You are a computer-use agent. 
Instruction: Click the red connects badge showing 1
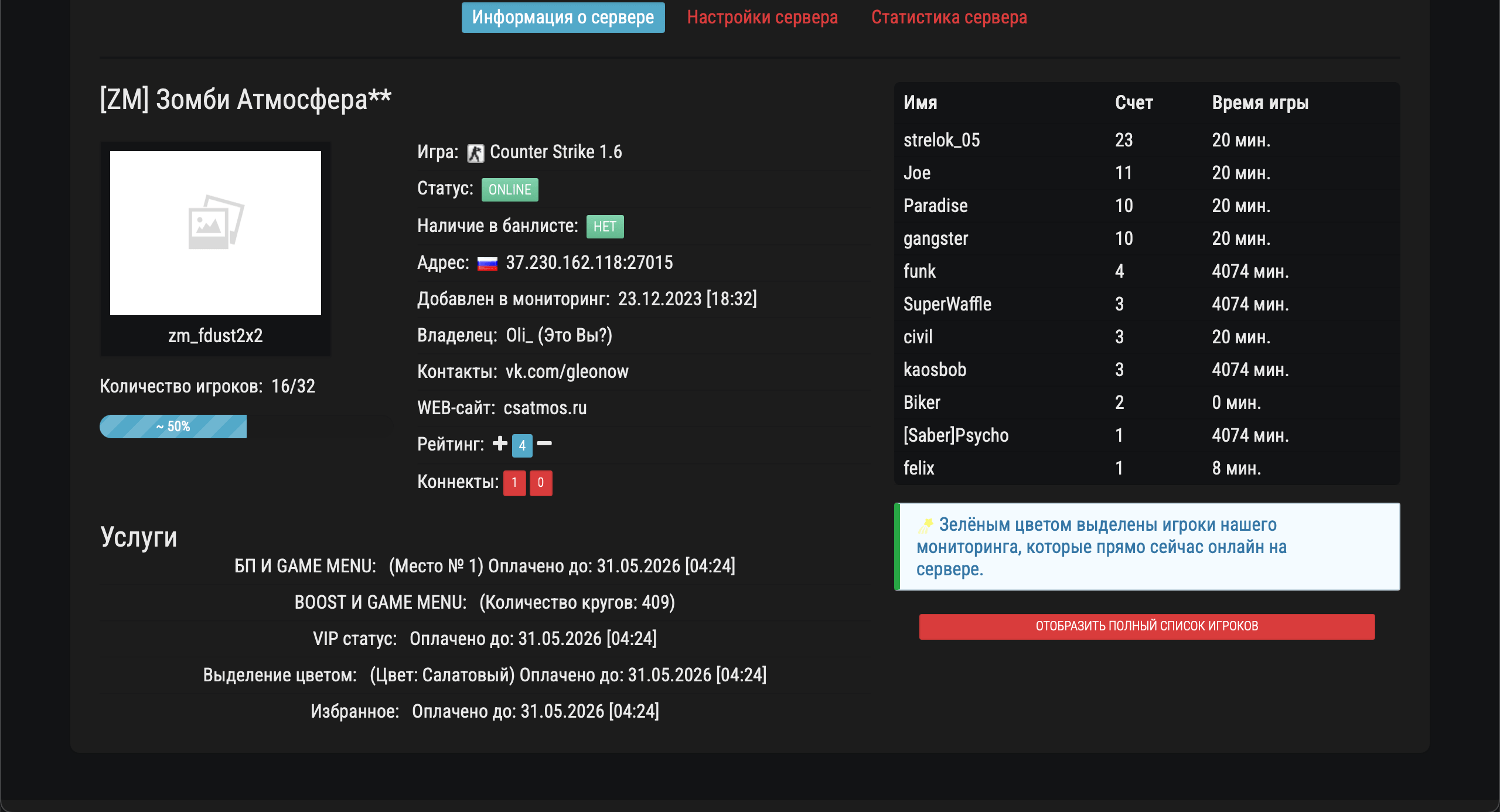[514, 483]
